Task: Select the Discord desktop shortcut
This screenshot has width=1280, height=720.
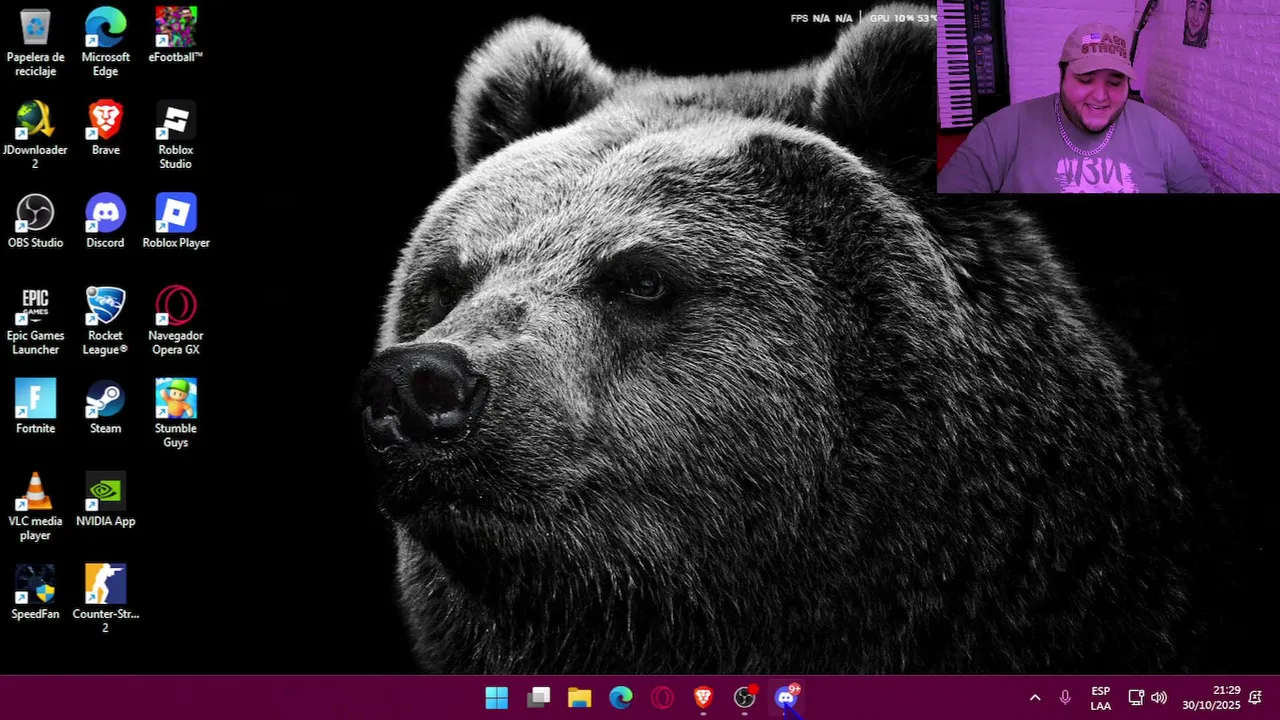Action: click(105, 221)
